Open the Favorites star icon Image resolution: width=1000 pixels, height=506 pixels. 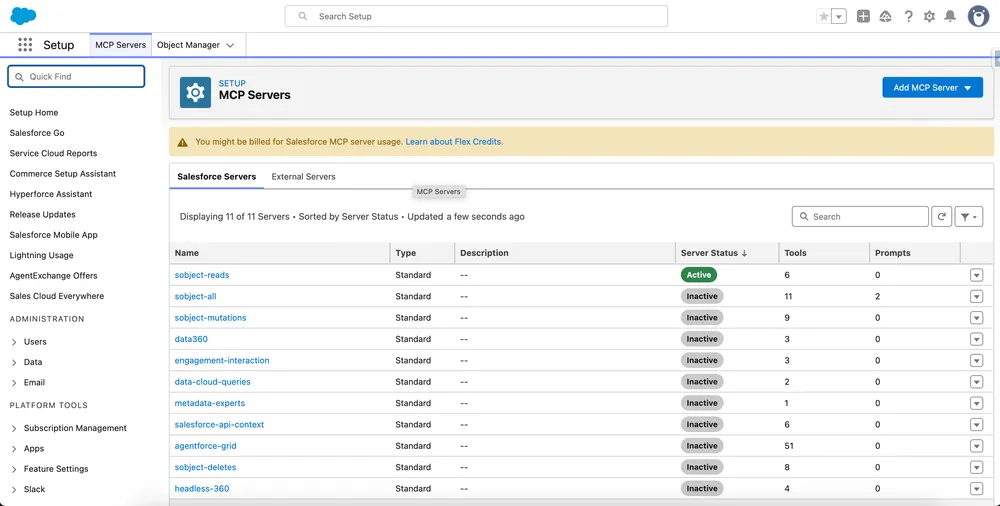[824, 17]
